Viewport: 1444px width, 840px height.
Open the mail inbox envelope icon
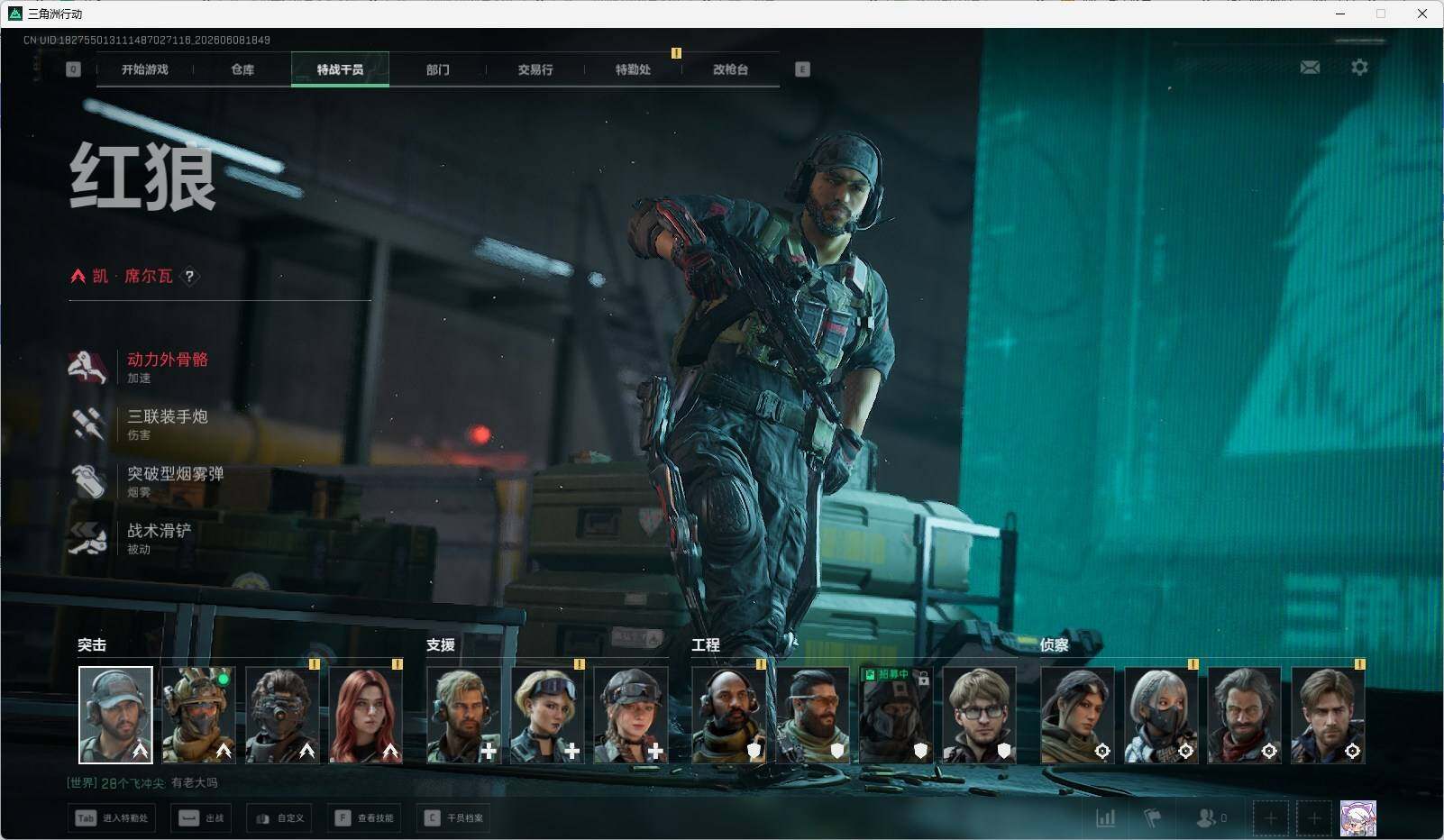[x=1310, y=68]
